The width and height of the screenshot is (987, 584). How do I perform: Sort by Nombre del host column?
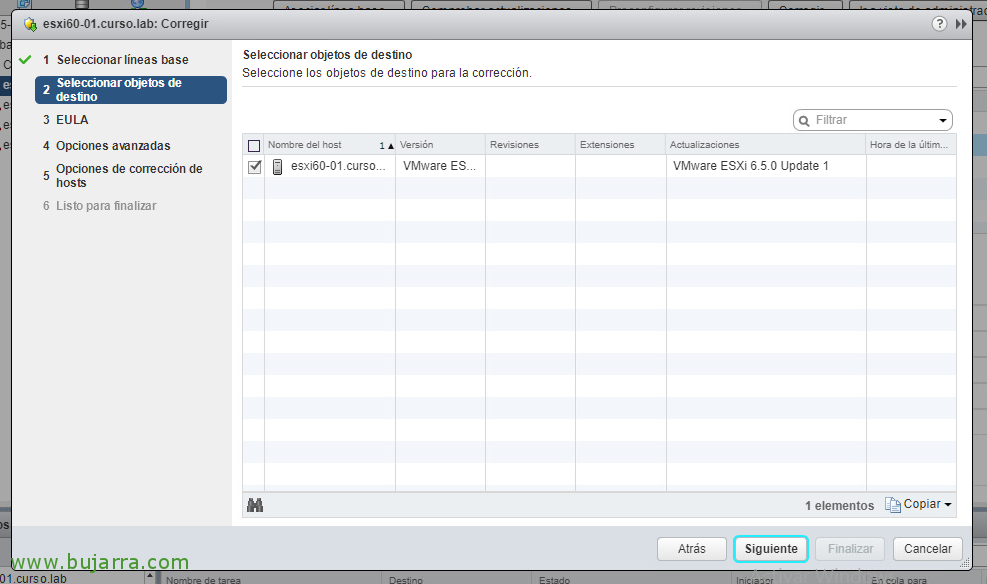pyautogui.click(x=330, y=145)
